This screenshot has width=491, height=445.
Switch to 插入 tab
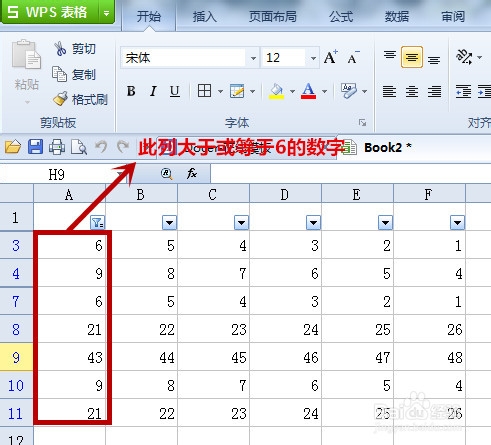pos(205,16)
